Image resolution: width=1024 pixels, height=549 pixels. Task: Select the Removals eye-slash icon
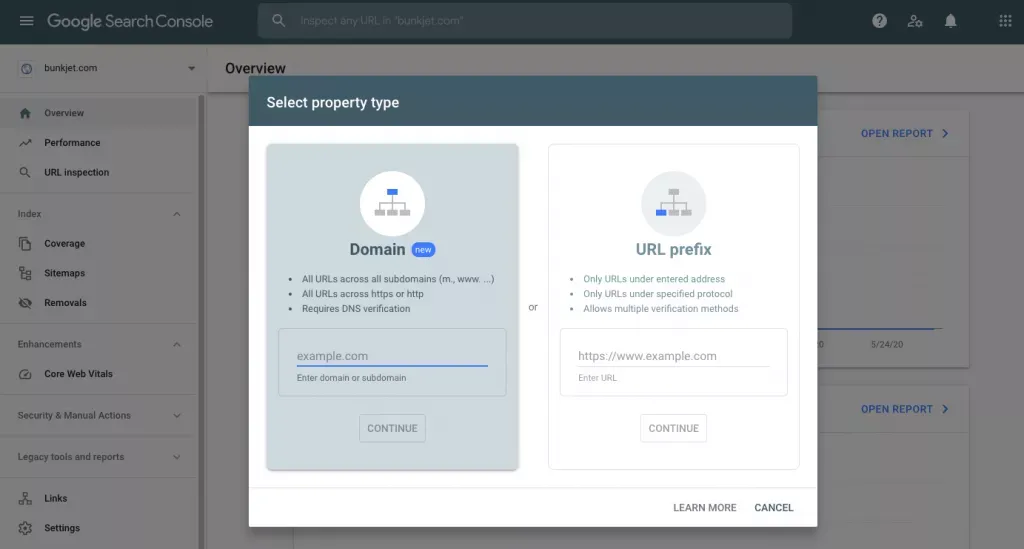25,303
